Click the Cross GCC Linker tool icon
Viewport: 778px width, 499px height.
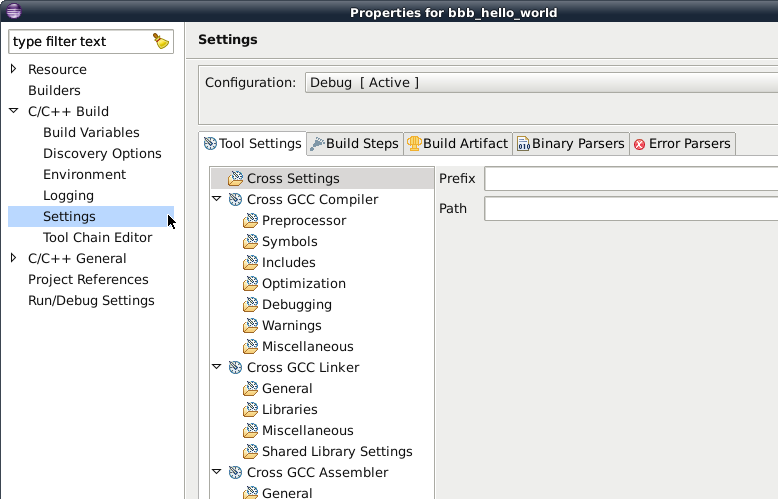235,368
